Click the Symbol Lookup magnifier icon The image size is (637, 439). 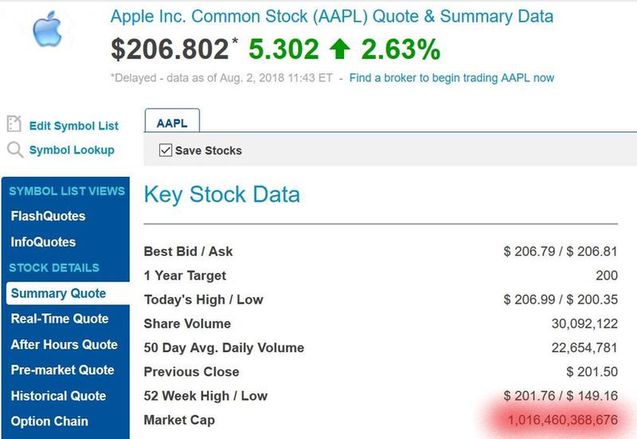14,150
